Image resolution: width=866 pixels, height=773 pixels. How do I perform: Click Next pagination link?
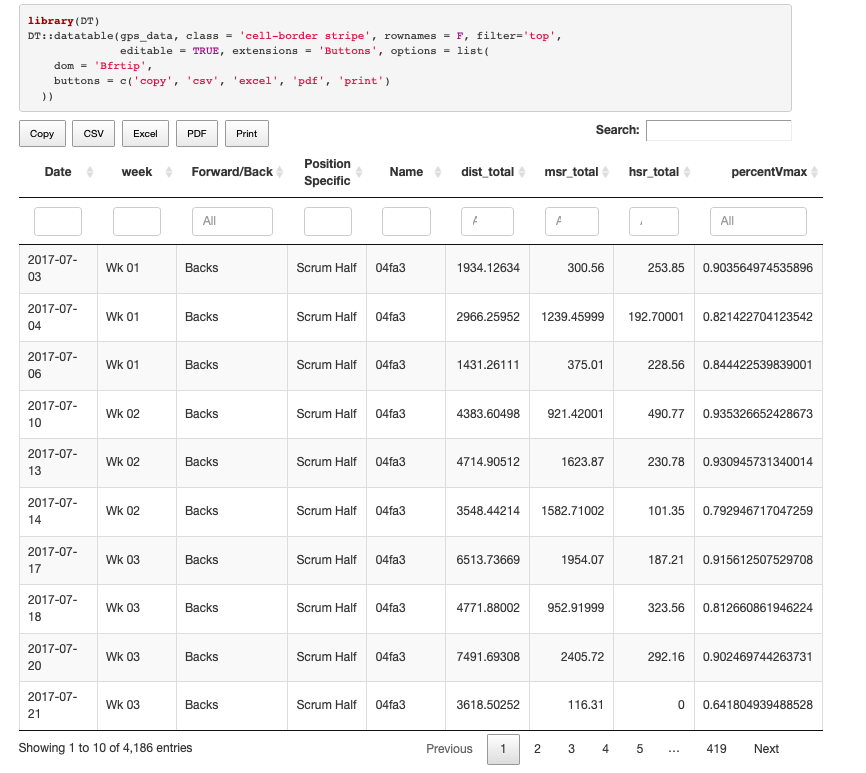[x=766, y=749]
